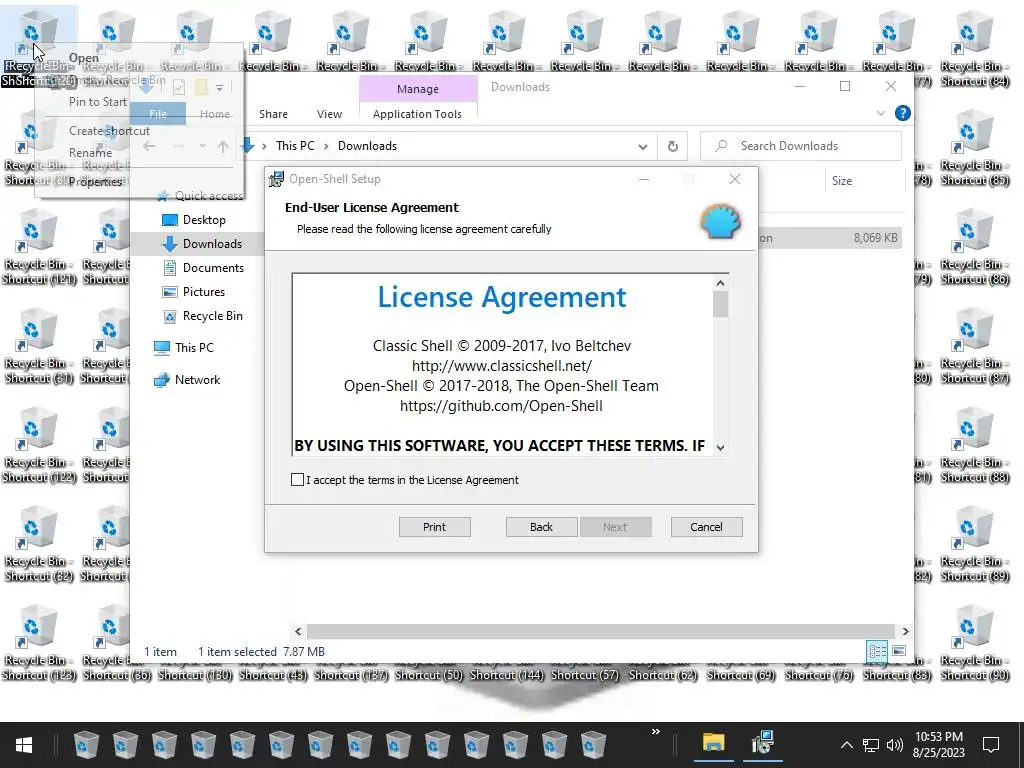Open the Manage ribbon tab in Explorer
Image resolution: width=1024 pixels, height=768 pixels.
pyautogui.click(x=418, y=89)
